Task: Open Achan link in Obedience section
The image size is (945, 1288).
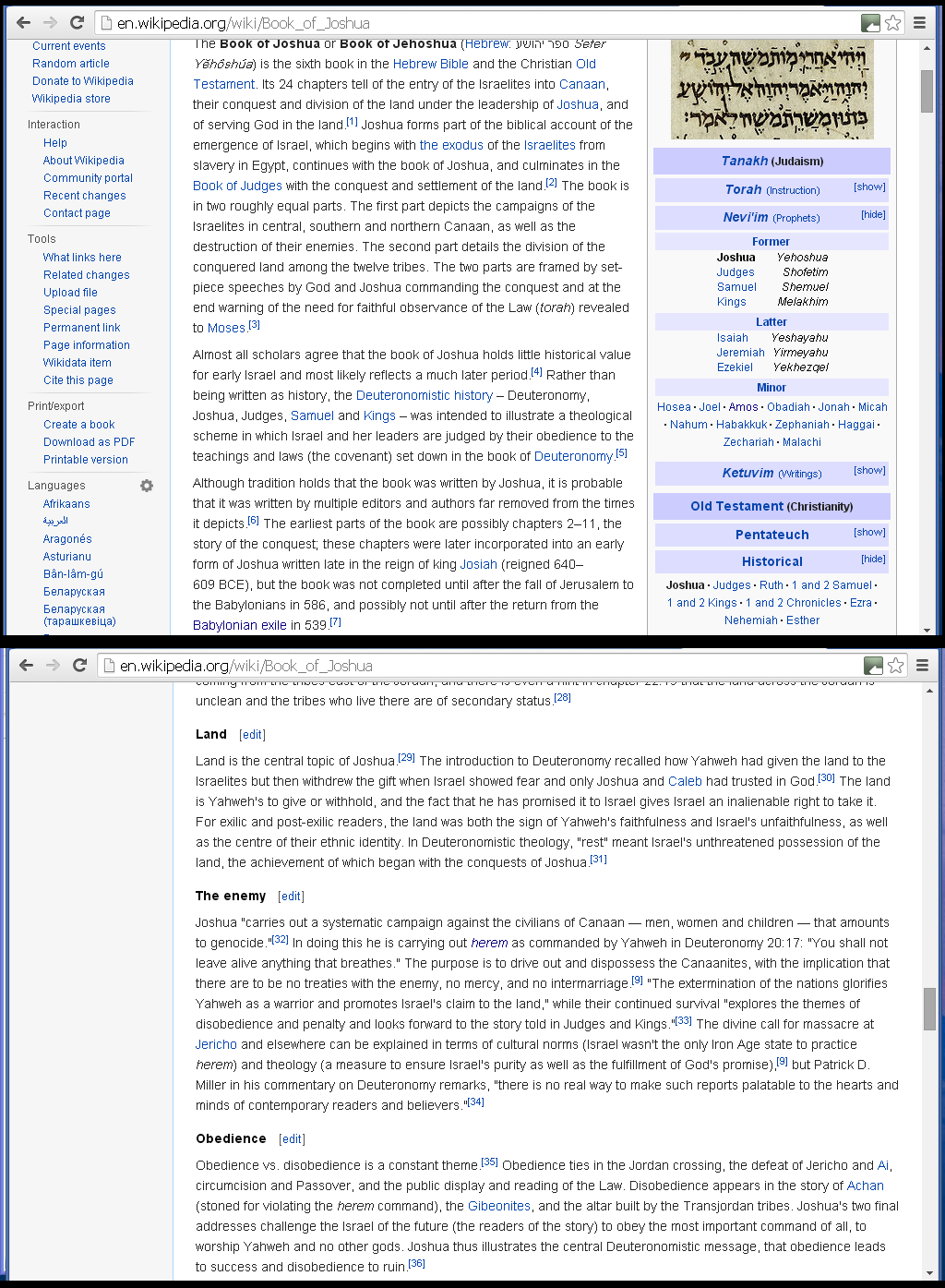Action: pos(866,1186)
